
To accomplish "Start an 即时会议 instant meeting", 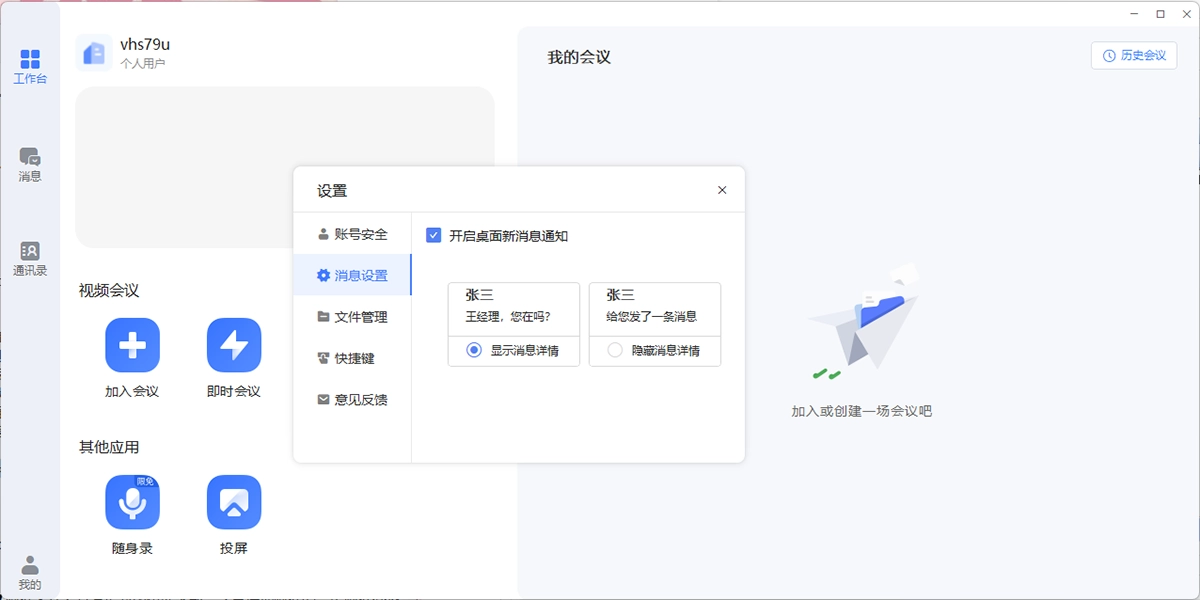I will 232,343.
